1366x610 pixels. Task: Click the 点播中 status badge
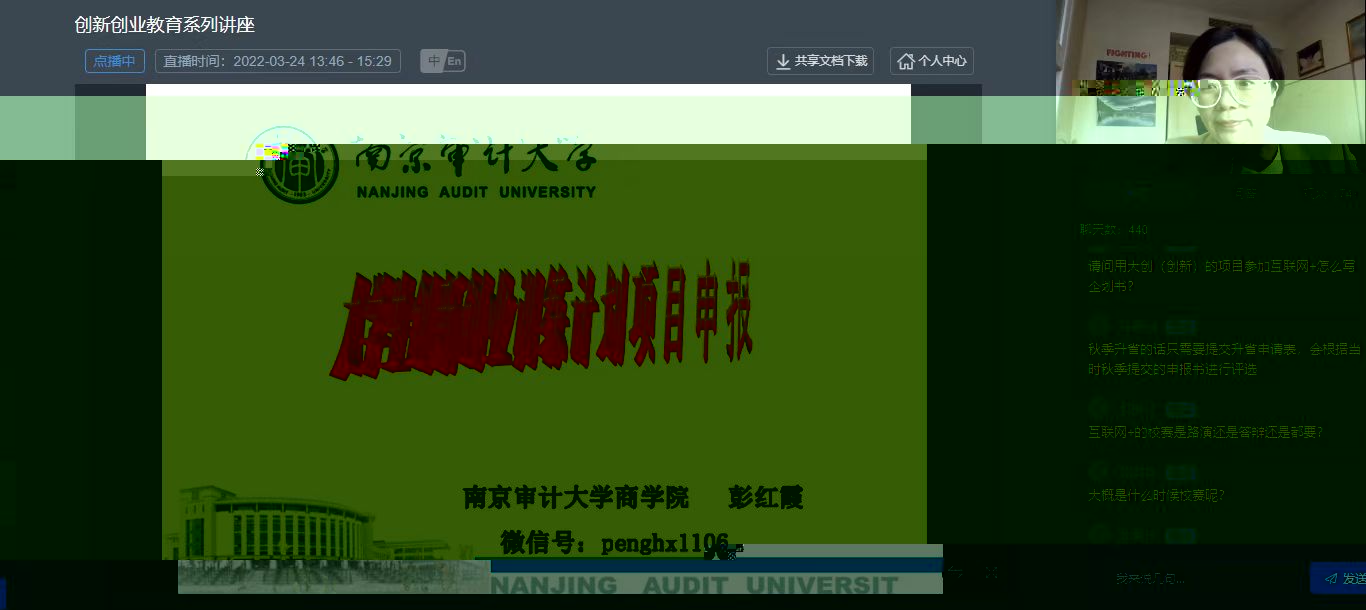114,61
